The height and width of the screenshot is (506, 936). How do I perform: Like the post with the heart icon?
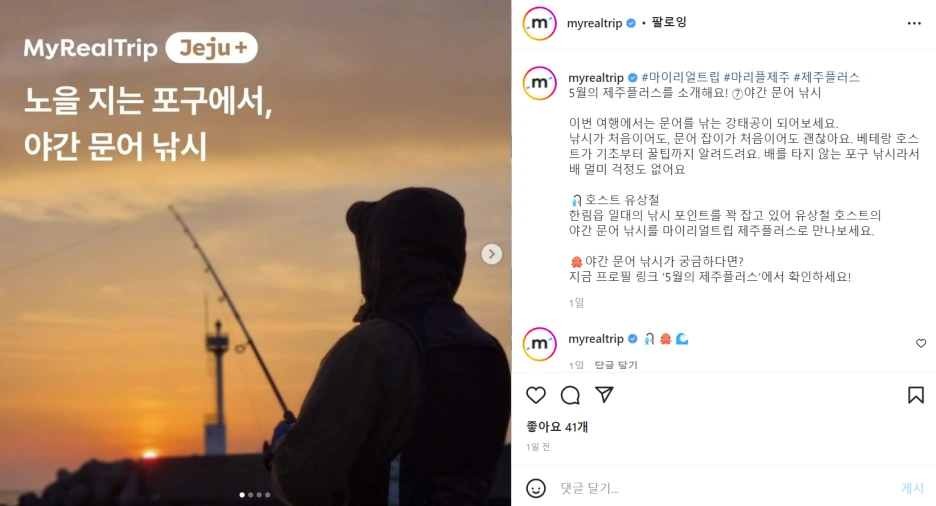[x=535, y=395]
